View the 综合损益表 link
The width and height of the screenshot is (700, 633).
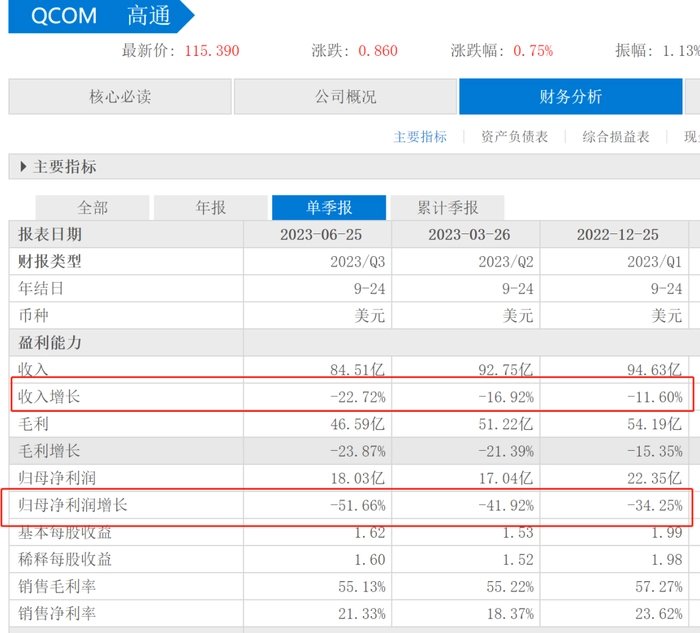pyautogui.click(x=616, y=137)
